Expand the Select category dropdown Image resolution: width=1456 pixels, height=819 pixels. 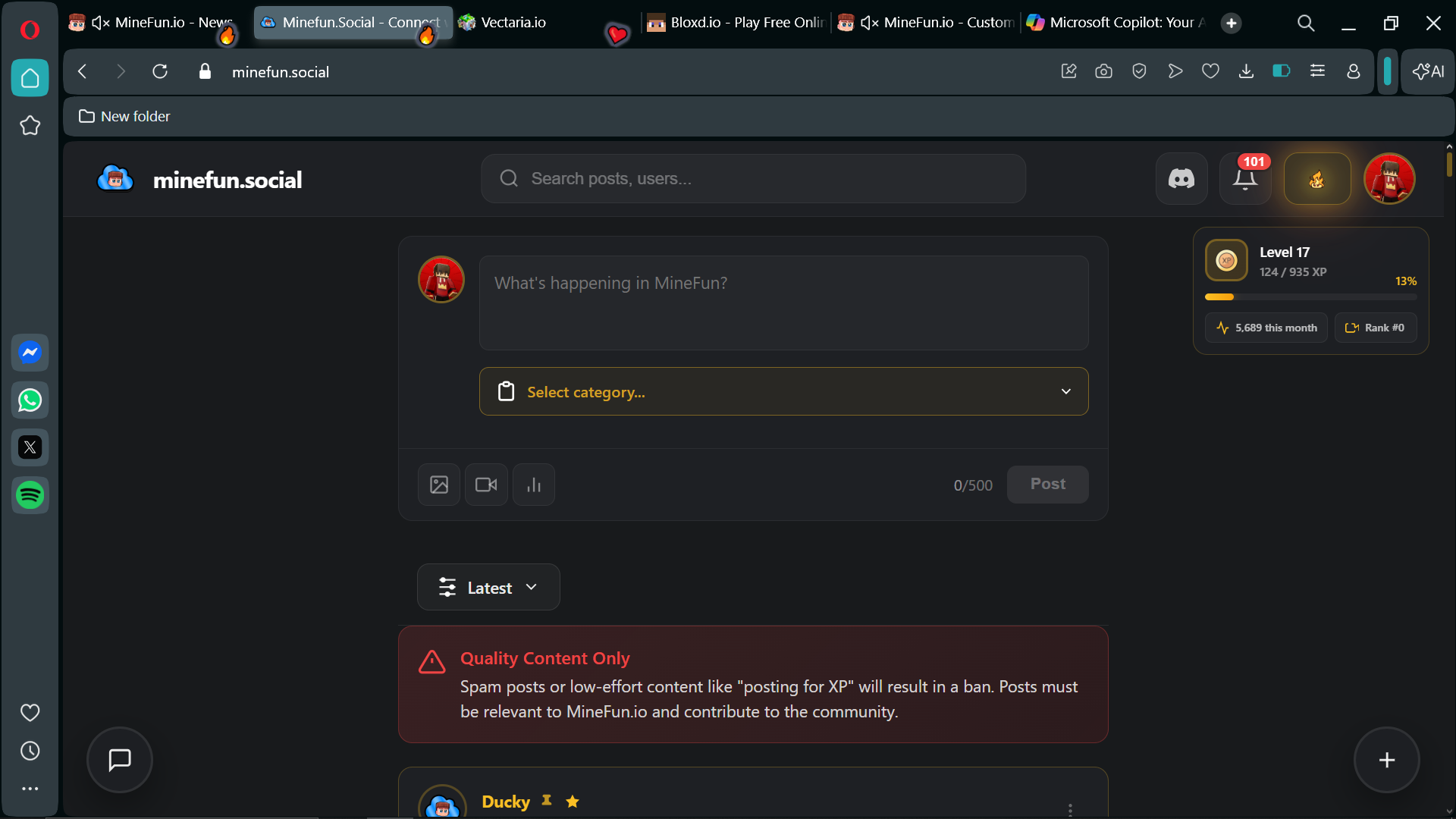point(783,391)
